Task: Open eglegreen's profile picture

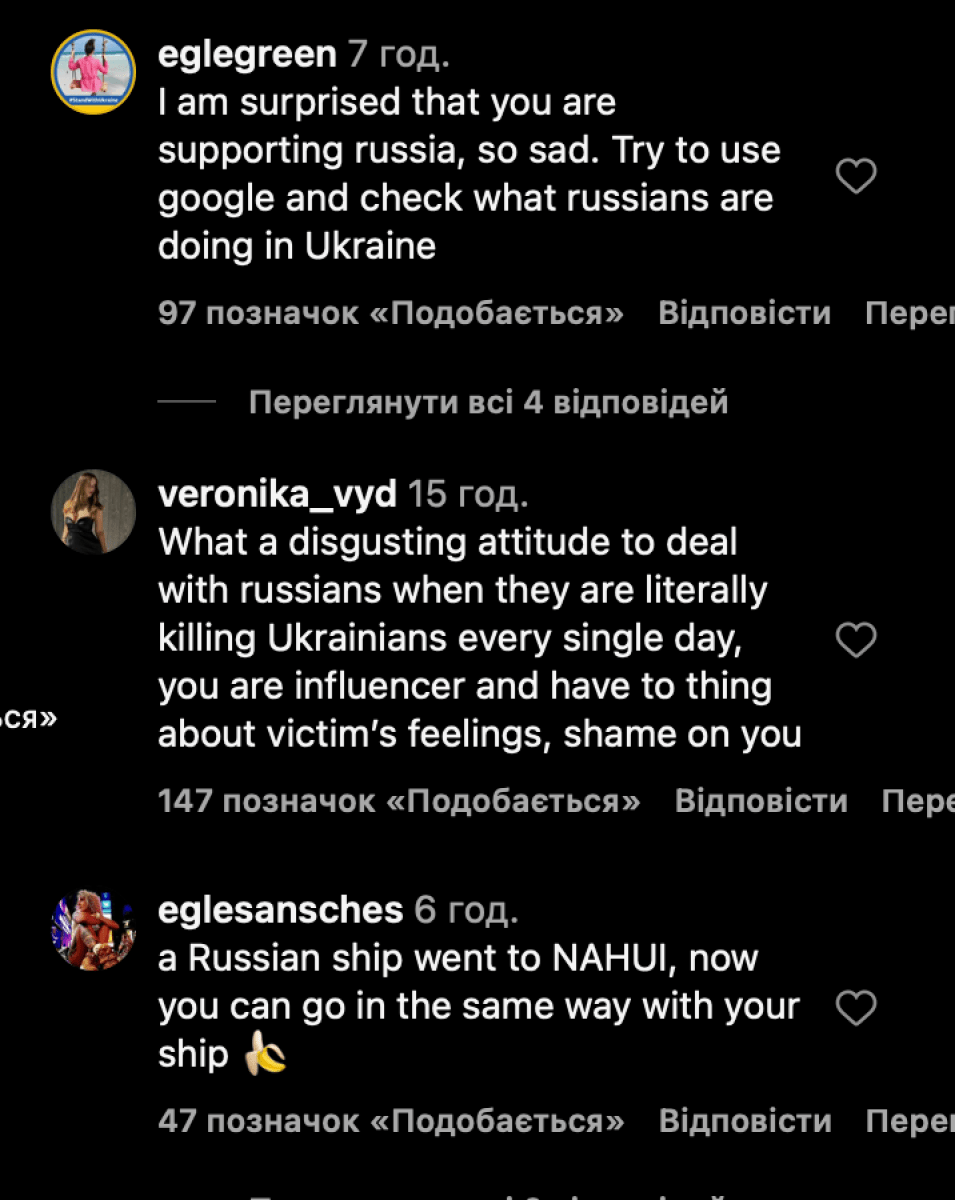Action: (x=93, y=72)
